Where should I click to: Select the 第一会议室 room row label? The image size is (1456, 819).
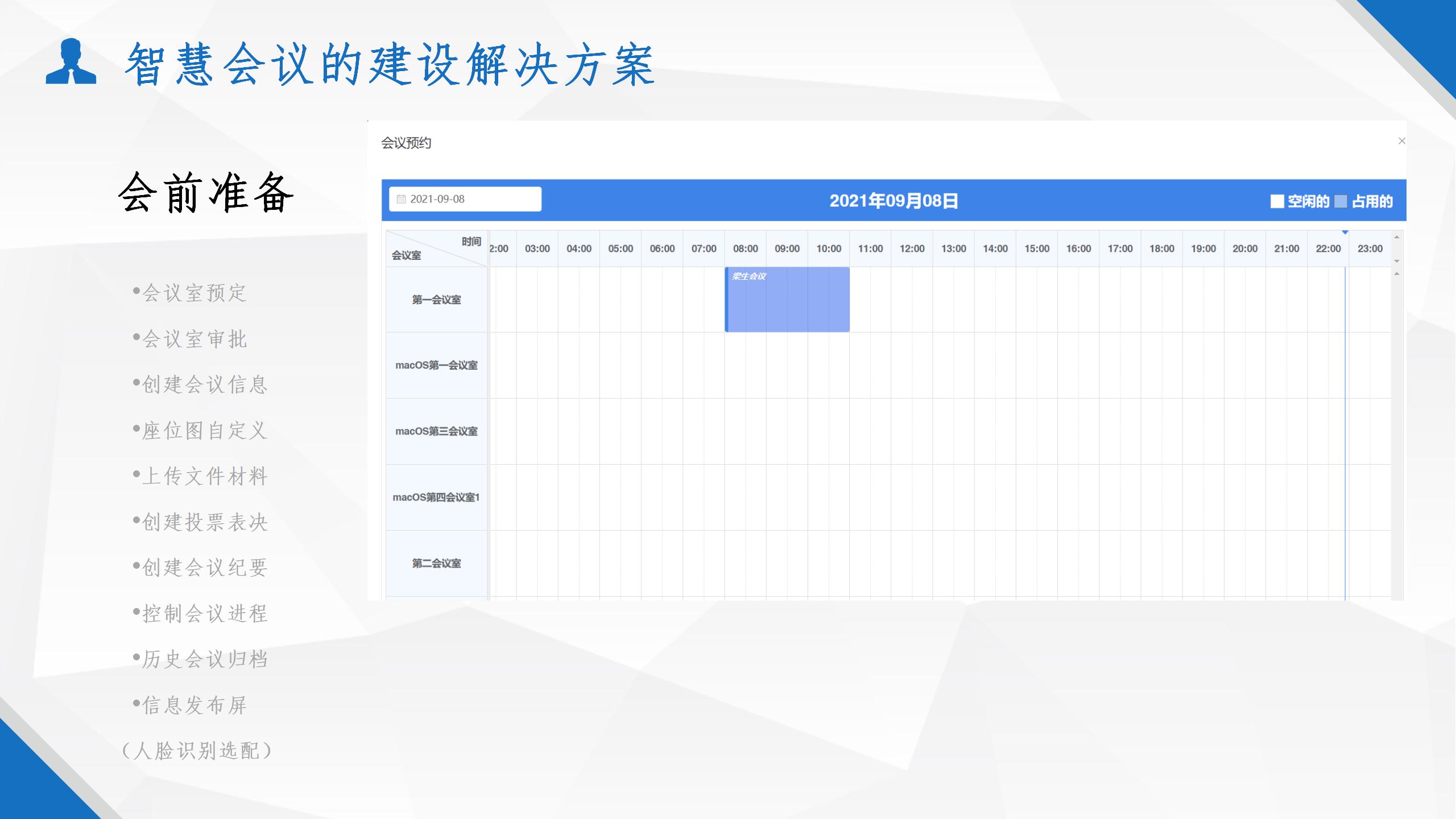[x=436, y=300]
